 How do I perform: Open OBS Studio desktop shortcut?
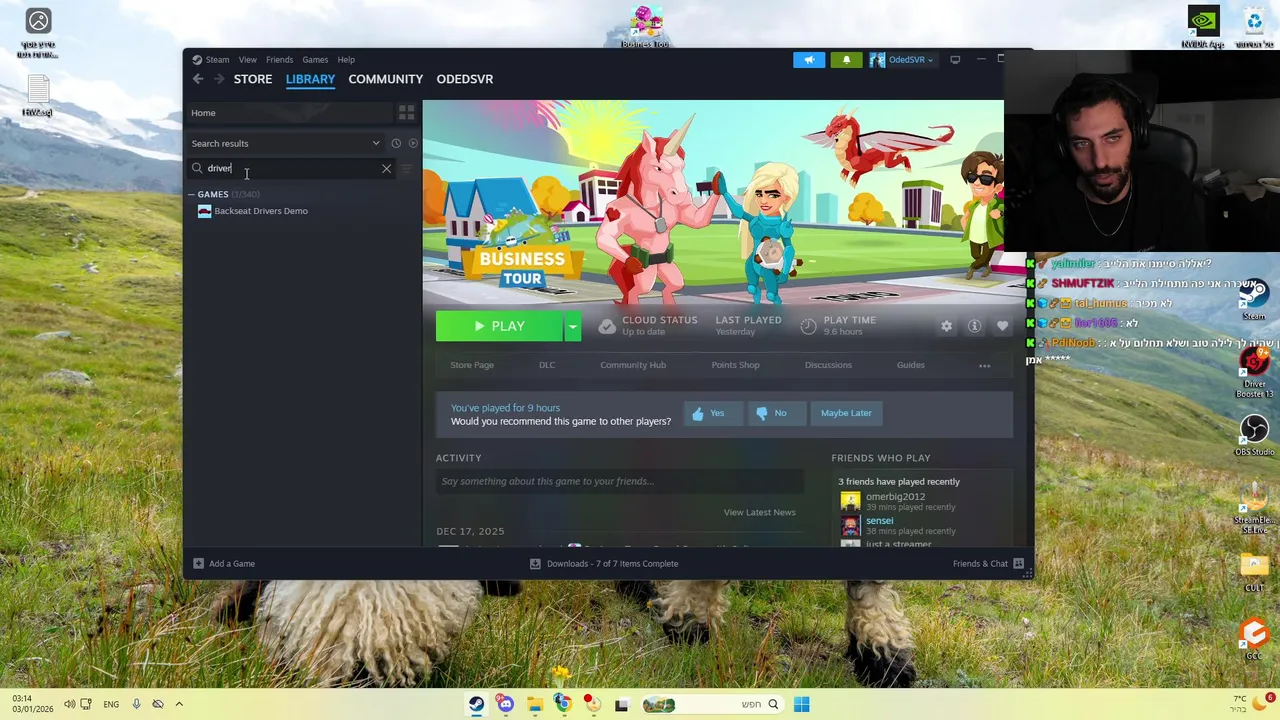(1254, 435)
